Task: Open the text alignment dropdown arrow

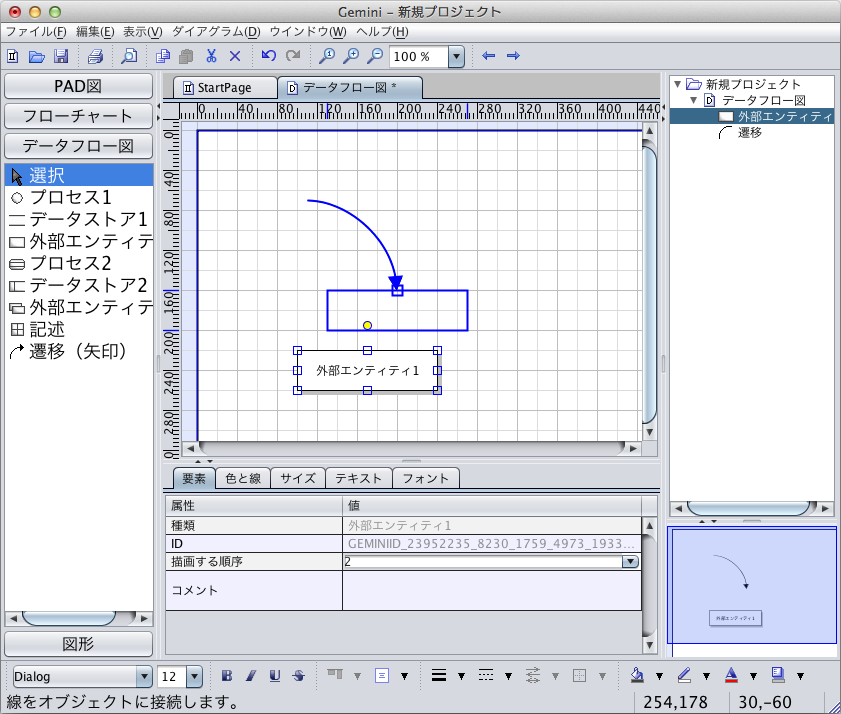Action: [404, 676]
